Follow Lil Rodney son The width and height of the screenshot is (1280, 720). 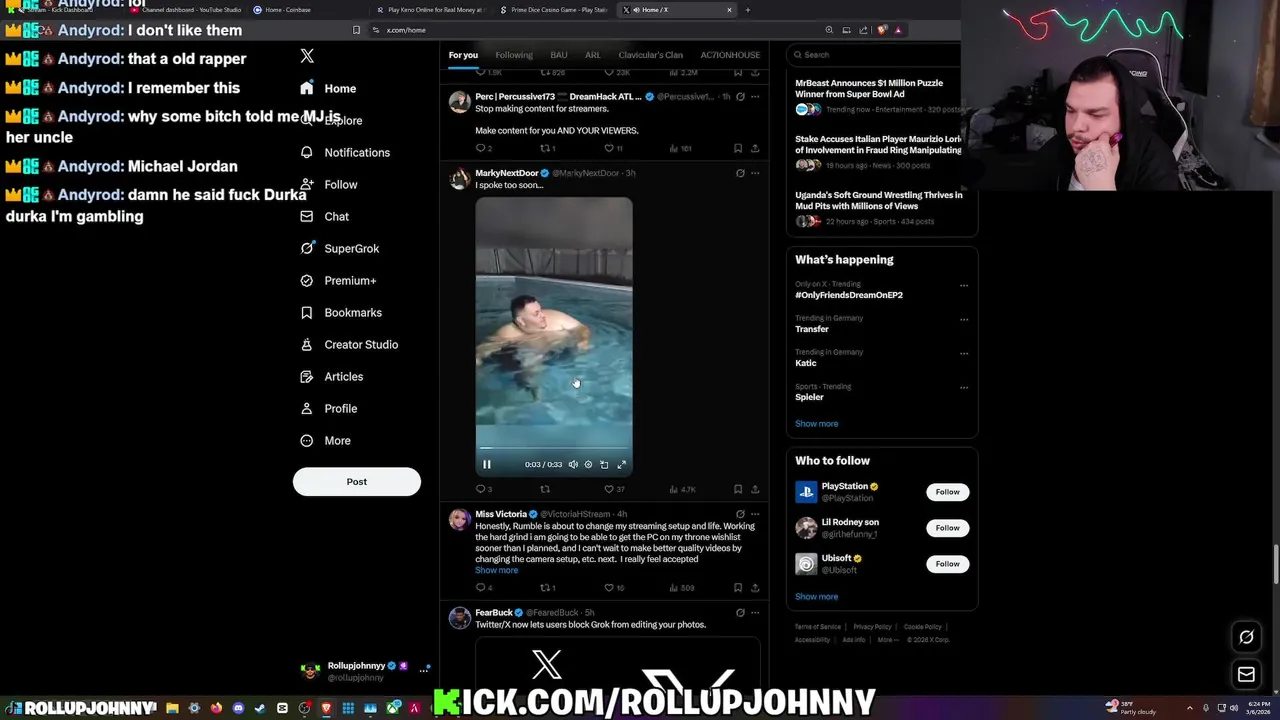pos(947,528)
